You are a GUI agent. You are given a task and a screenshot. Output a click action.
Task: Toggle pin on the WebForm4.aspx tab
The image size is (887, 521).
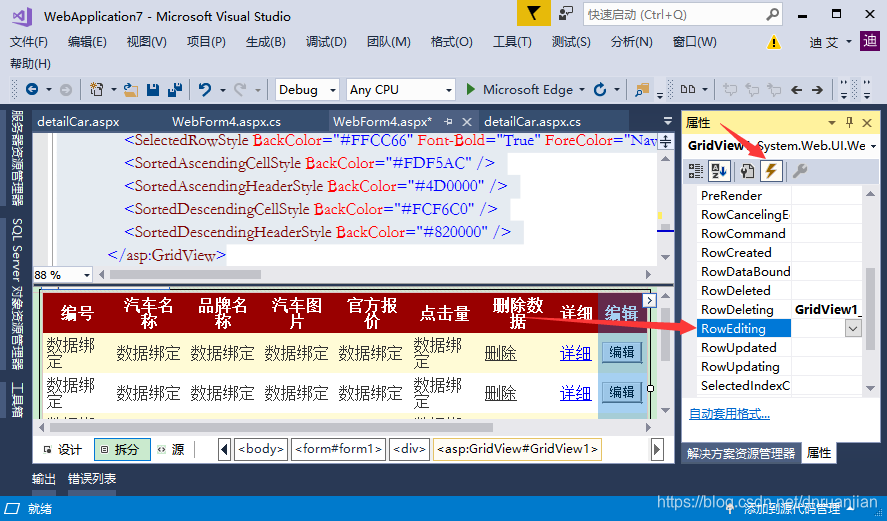[x=448, y=121]
